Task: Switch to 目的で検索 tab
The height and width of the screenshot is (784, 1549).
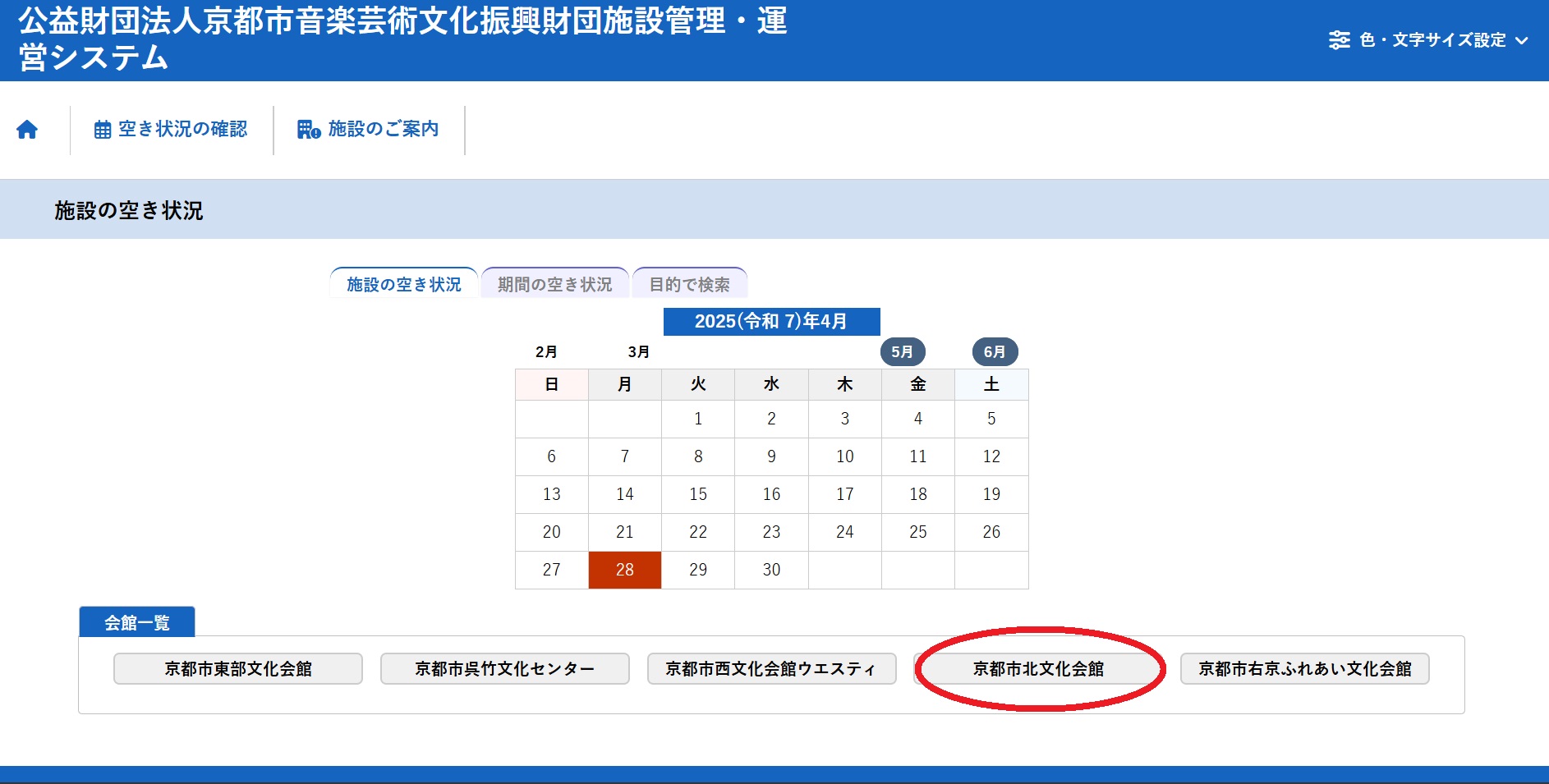Action: pos(690,284)
